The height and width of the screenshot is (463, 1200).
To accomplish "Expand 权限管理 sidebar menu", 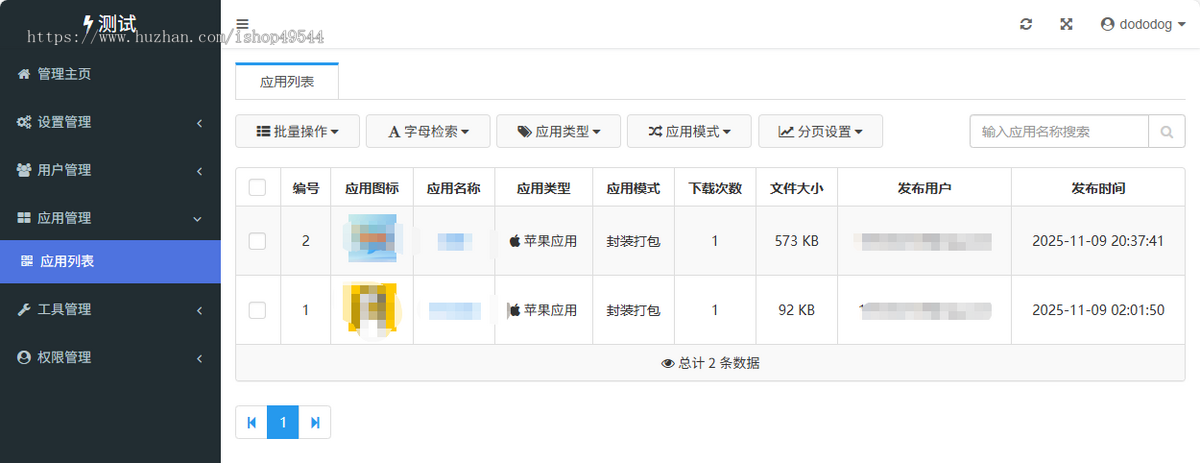I will tap(110, 357).
